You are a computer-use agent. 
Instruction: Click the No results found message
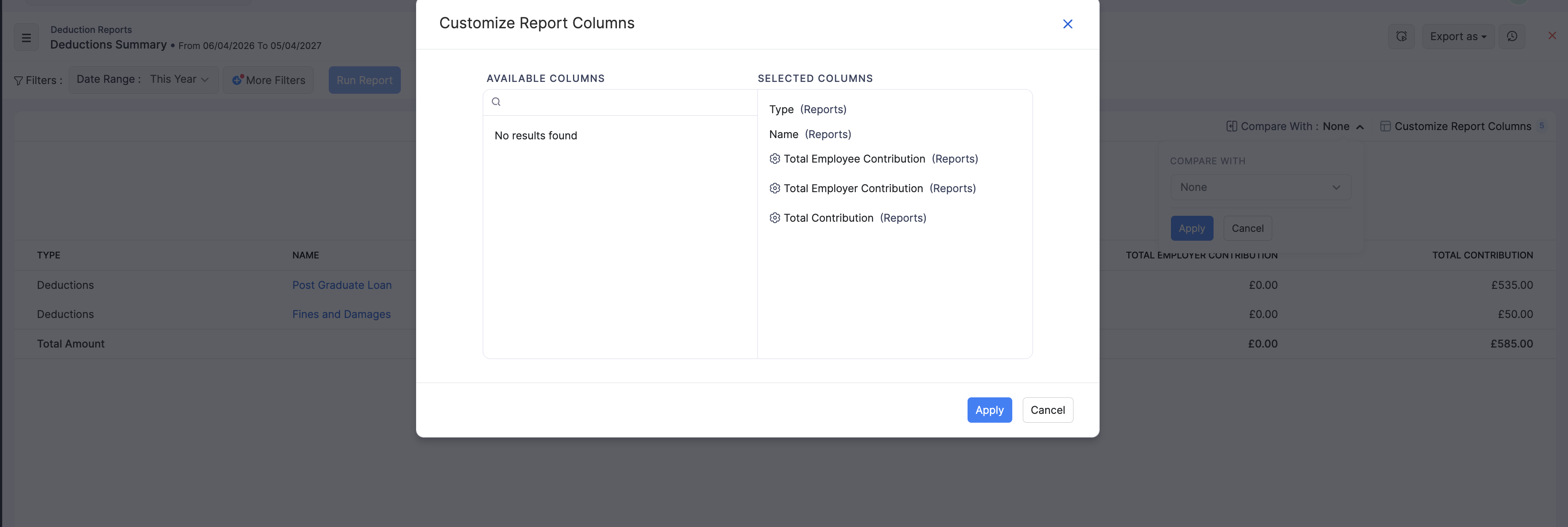(535, 135)
